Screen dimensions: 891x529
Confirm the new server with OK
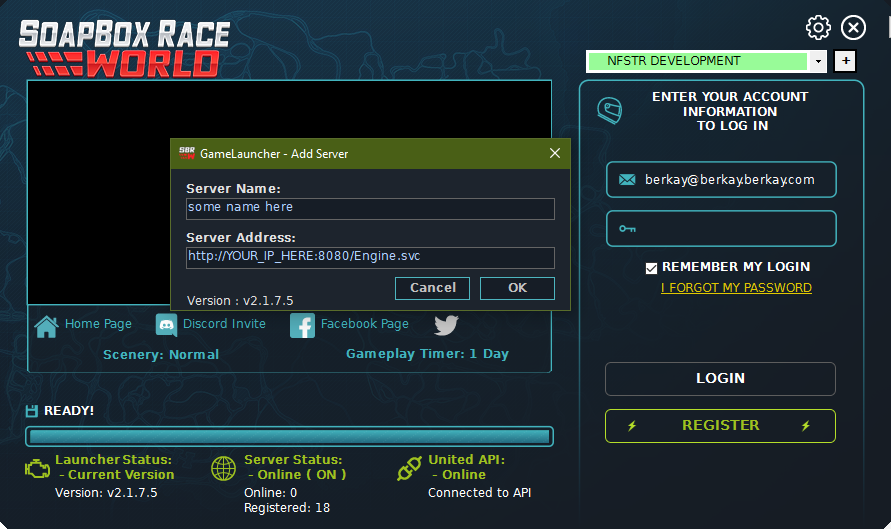pos(517,288)
